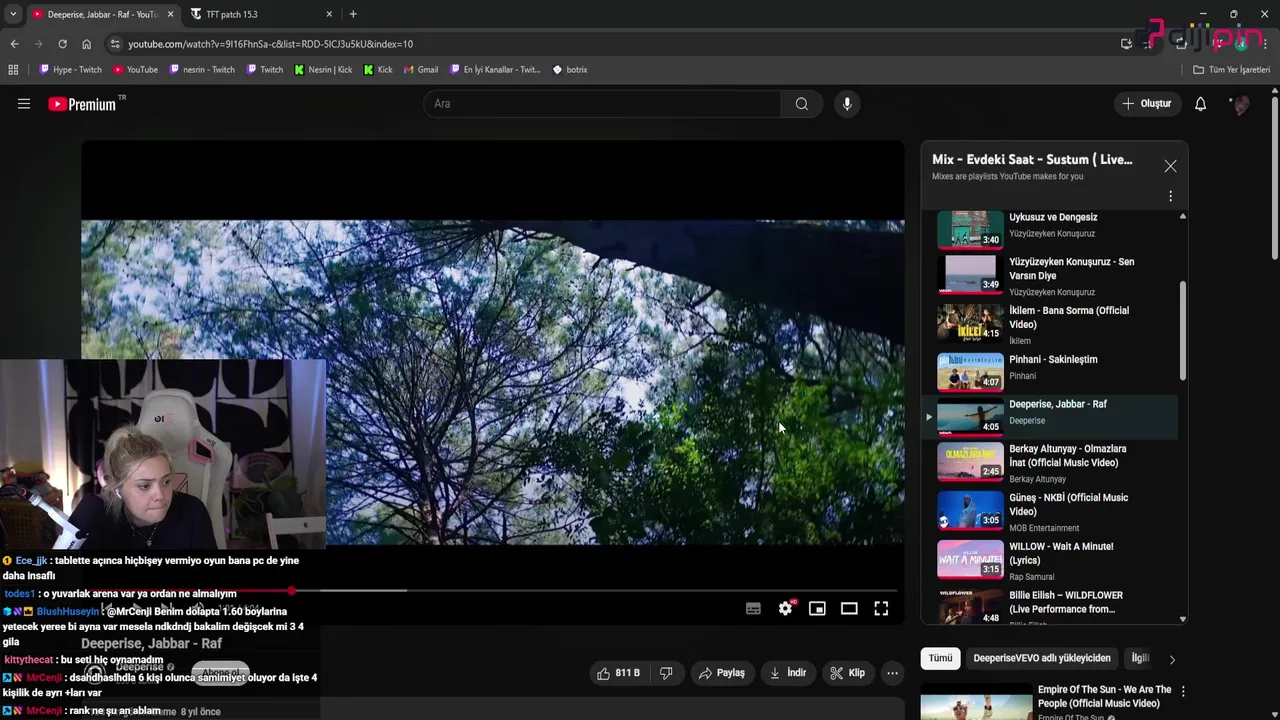Dislike the video
The height and width of the screenshot is (720, 1280).
point(666,673)
